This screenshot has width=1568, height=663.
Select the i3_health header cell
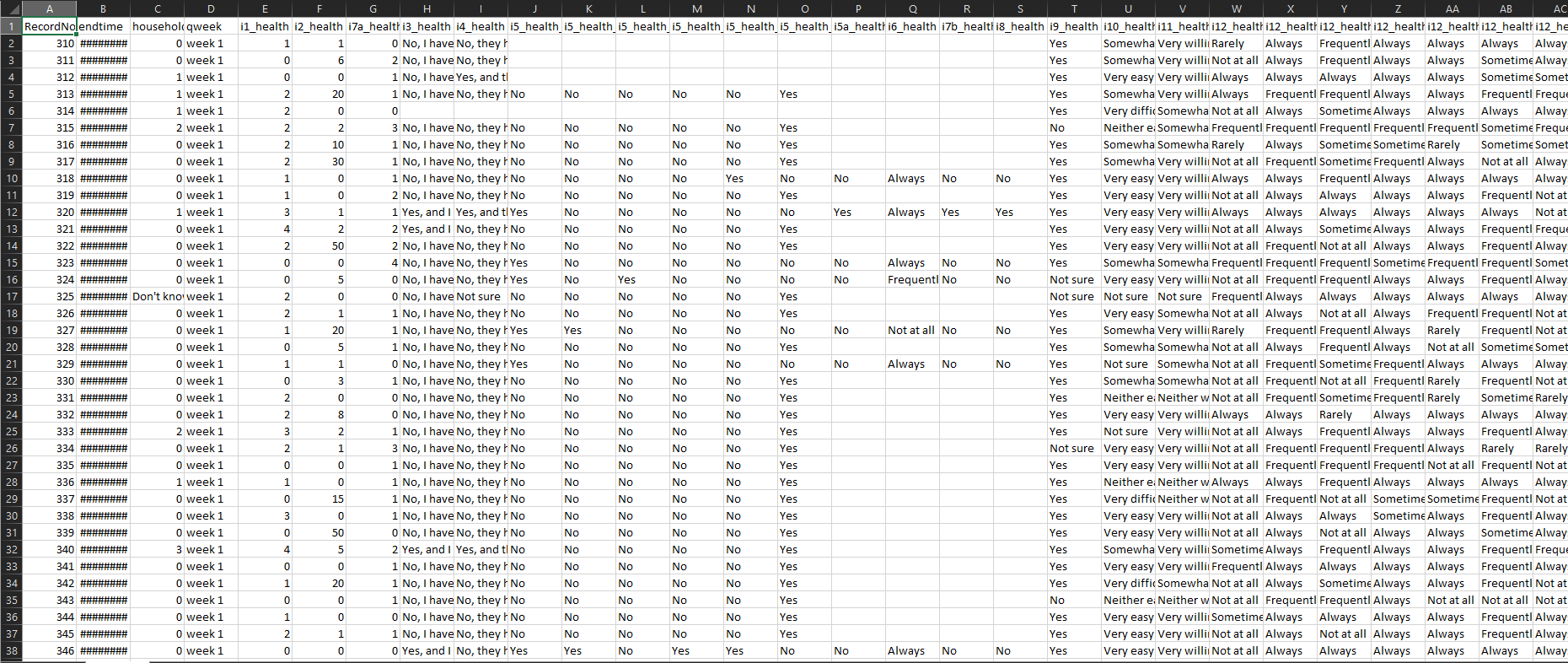point(427,26)
